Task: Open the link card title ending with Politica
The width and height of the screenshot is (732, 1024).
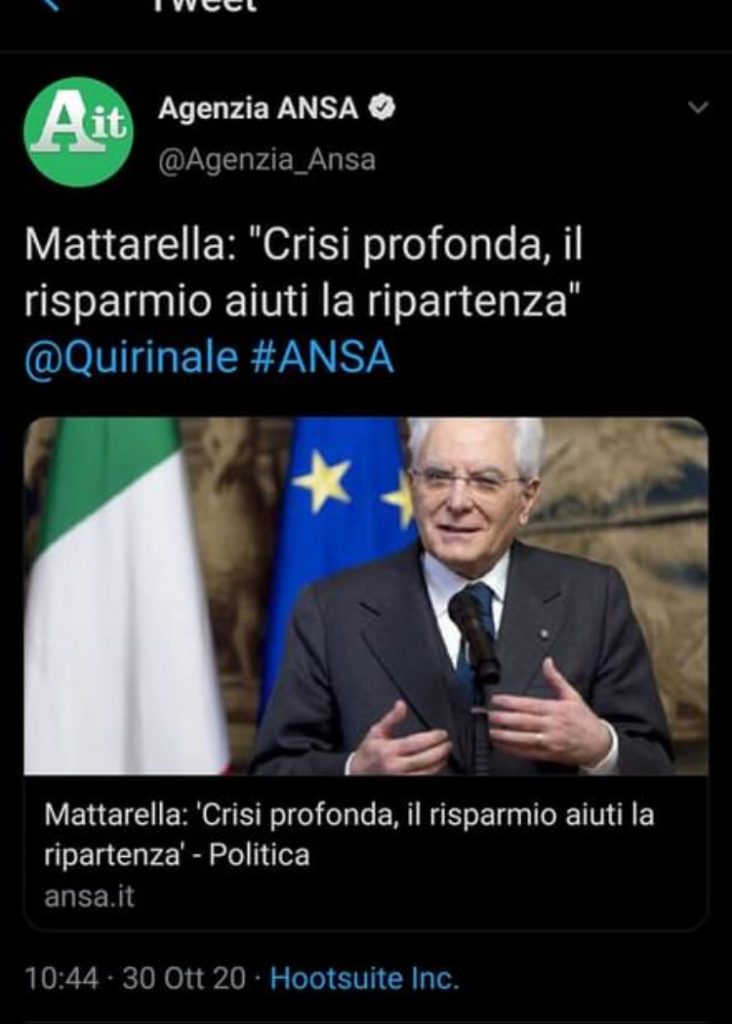Action: pyautogui.click(x=349, y=834)
